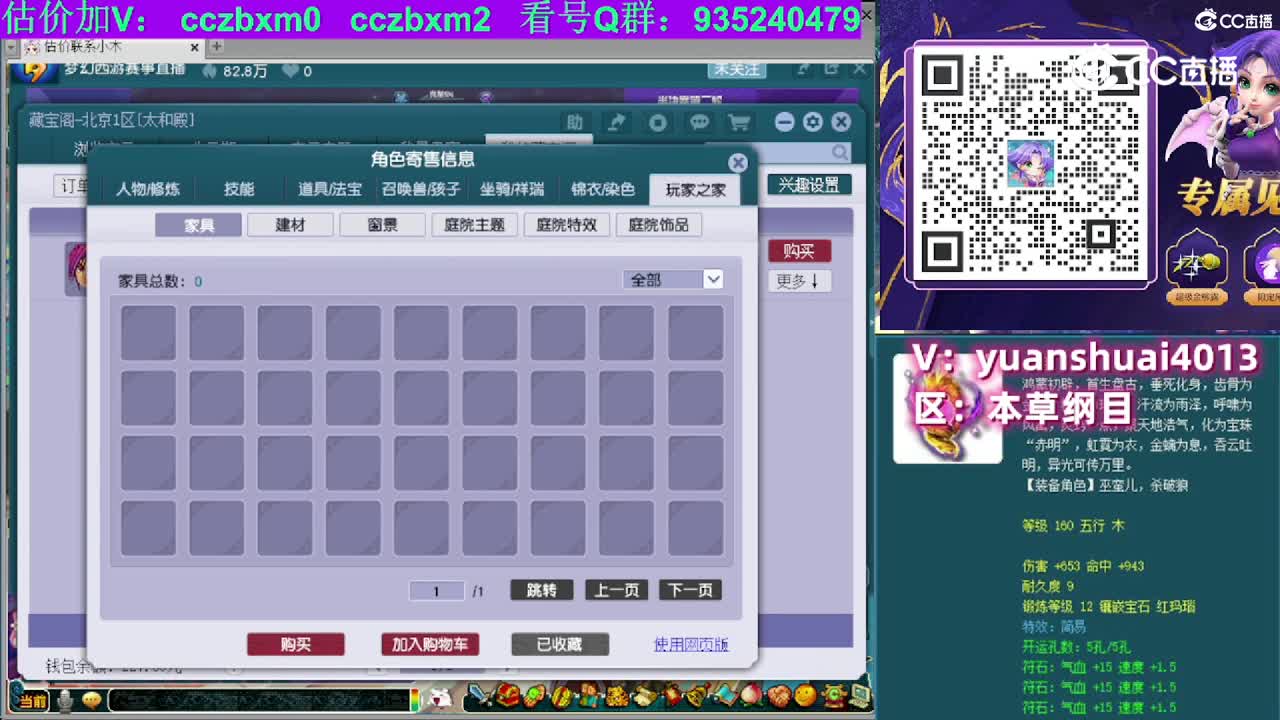Click the yellow smiley face icon in game bar
The width and height of the screenshot is (1280, 720).
pos(805,695)
